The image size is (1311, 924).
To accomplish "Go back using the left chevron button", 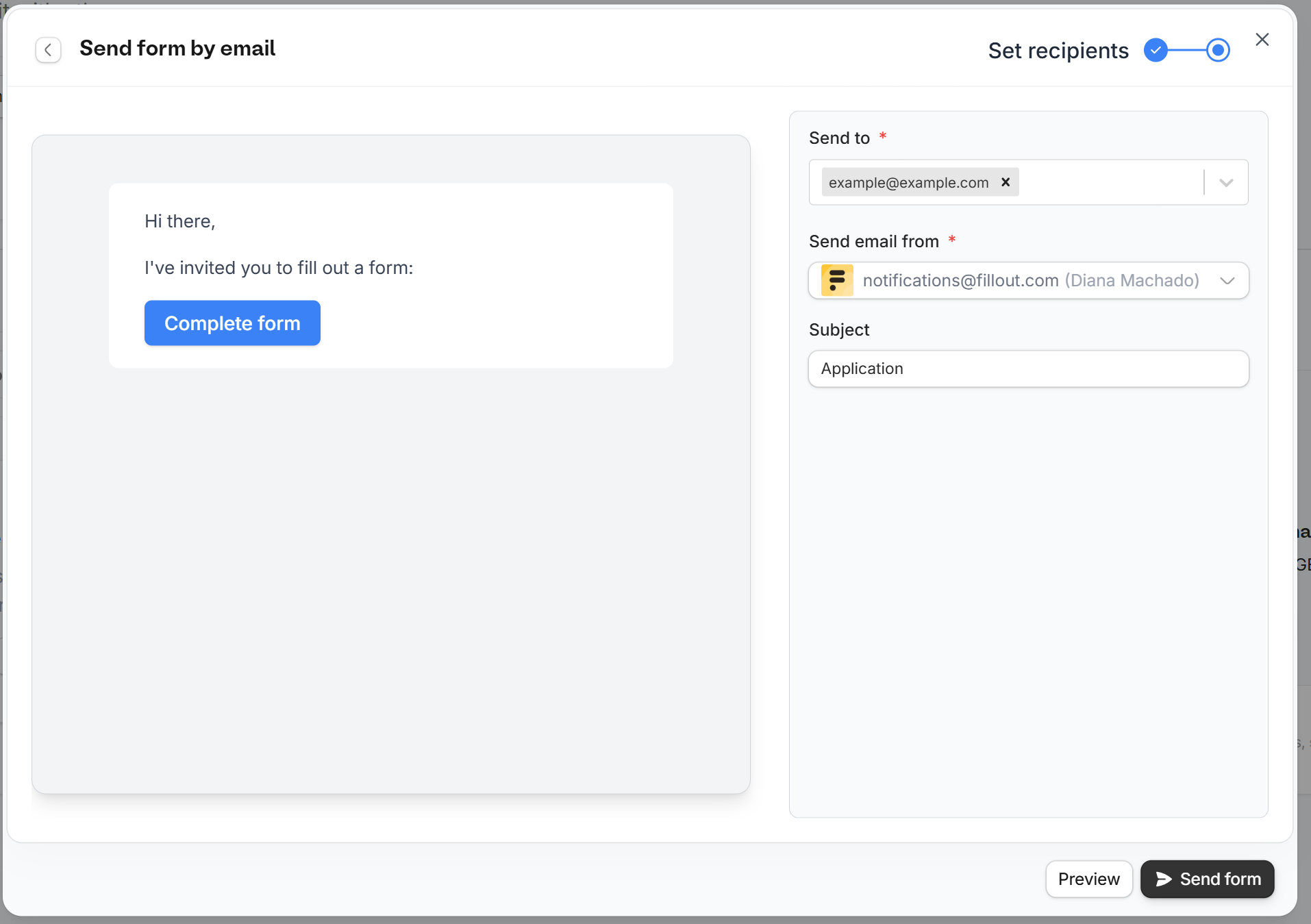I will click(48, 49).
